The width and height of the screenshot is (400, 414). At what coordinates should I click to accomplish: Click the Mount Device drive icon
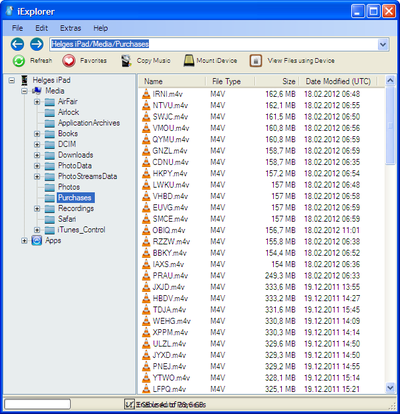tap(189, 61)
